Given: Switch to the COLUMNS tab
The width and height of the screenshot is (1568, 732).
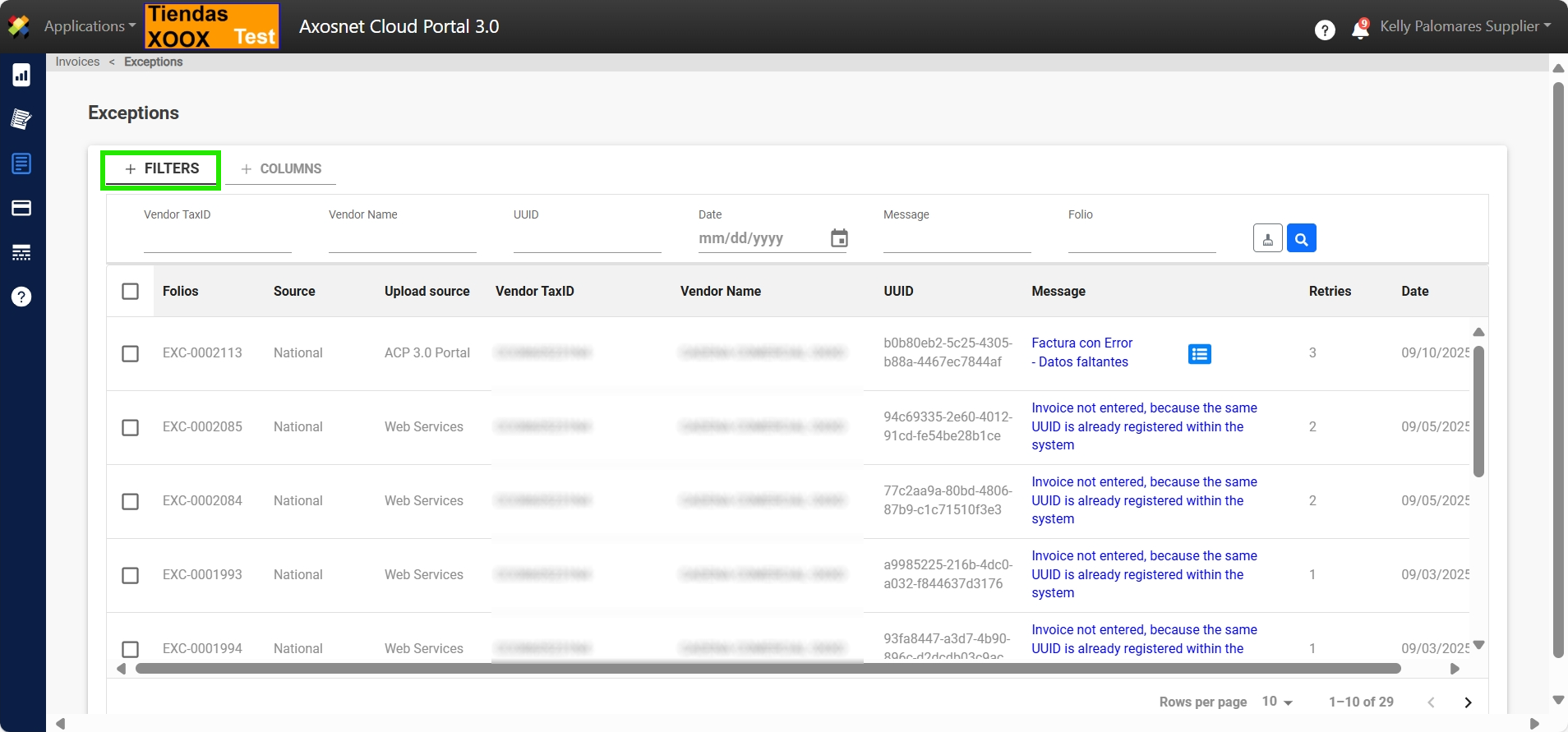Looking at the screenshot, I should coord(281,169).
